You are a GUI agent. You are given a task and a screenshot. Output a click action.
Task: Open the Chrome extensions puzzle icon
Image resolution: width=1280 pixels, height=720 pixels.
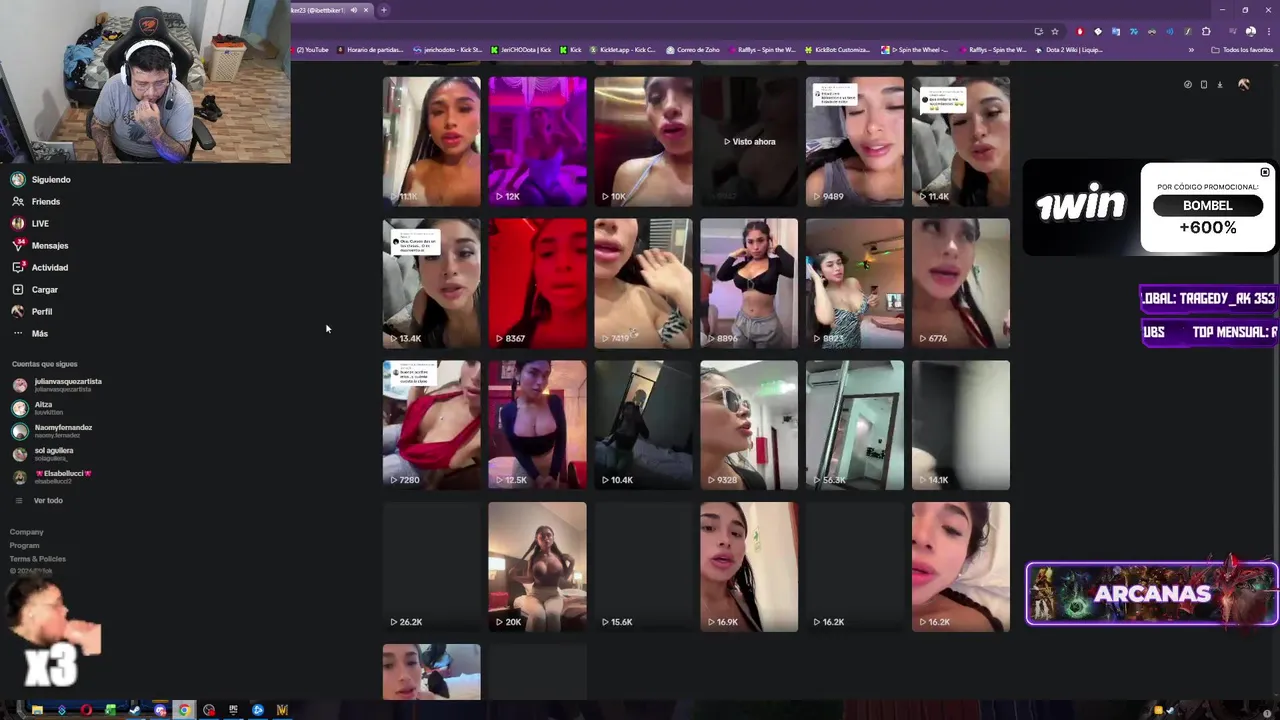tap(1206, 32)
